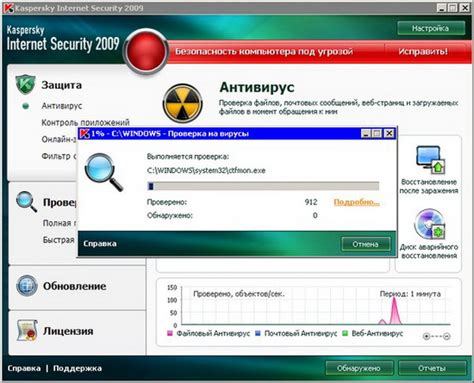Select Контроль приложений item
Image resolution: width=474 pixels, height=383 pixels.
point(85,122)
